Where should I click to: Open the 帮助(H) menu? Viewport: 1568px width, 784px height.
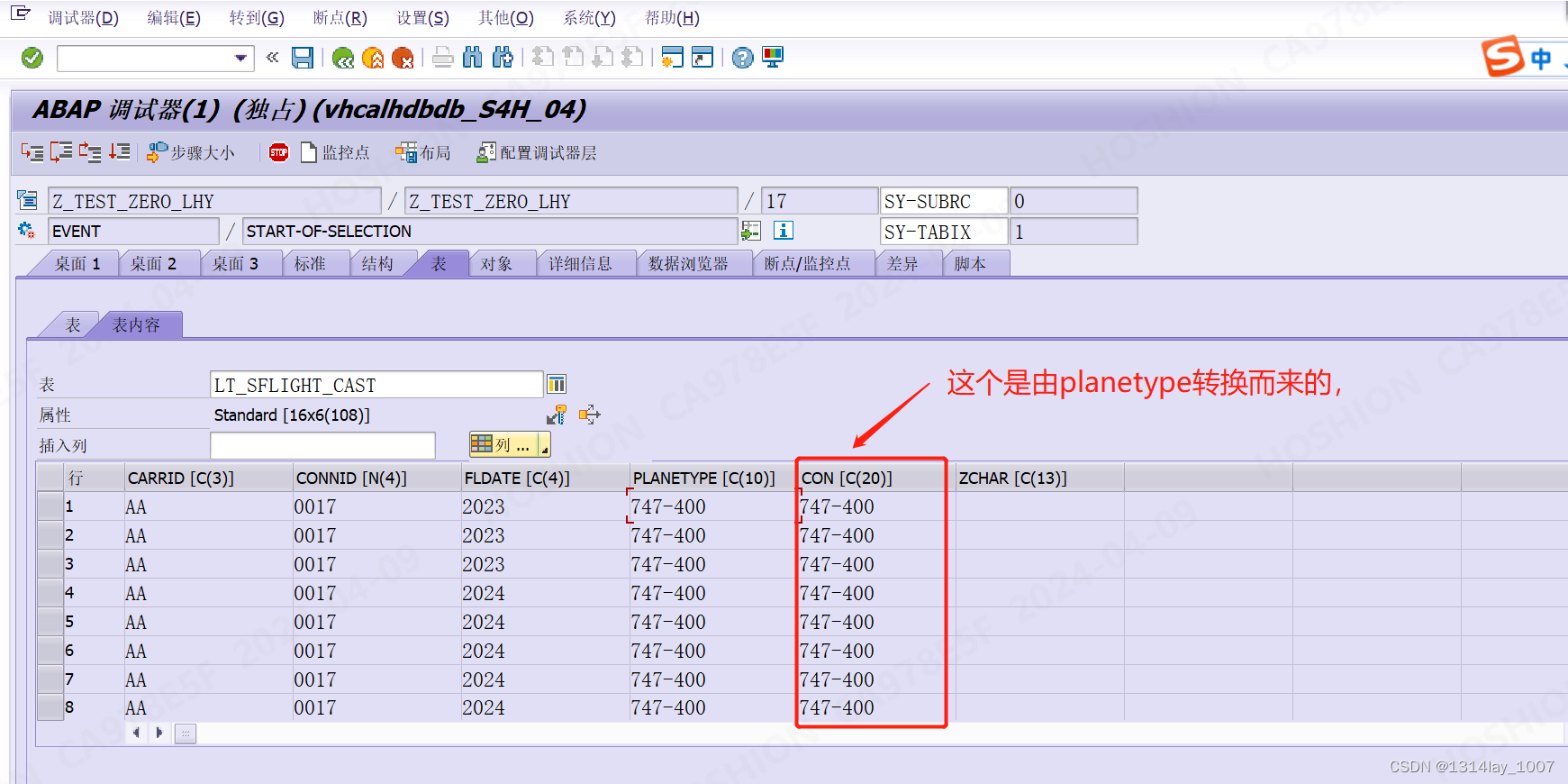(672, 18)
